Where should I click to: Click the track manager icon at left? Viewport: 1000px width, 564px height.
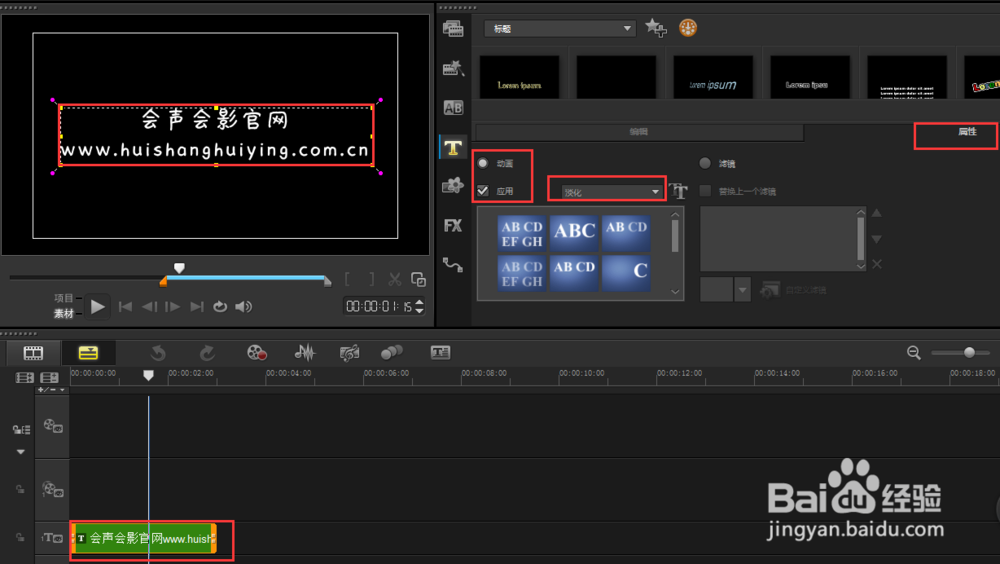21,430
